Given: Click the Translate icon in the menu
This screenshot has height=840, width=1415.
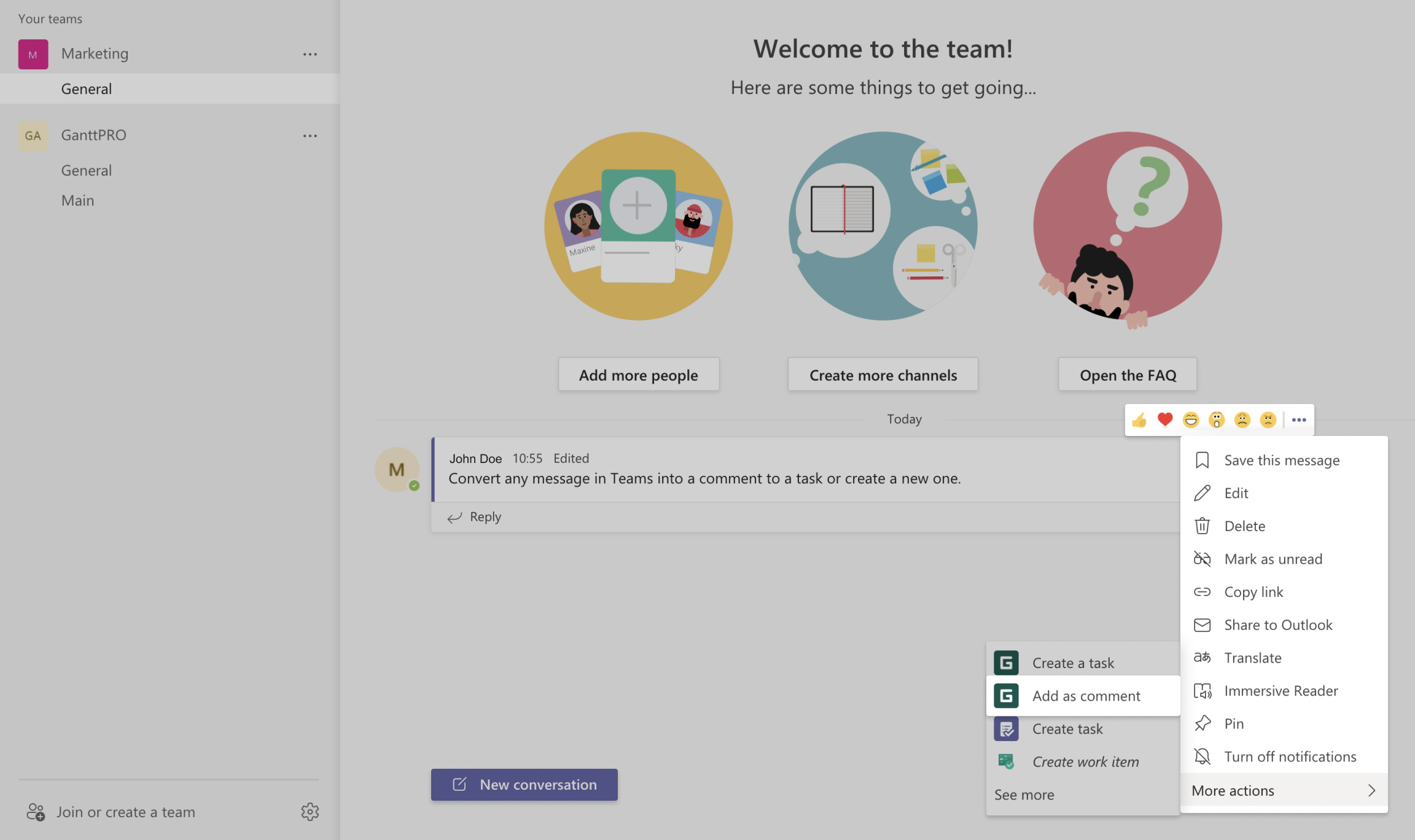Looking at the screenshot, I should pyautogui.click(x=1202, y=657).
